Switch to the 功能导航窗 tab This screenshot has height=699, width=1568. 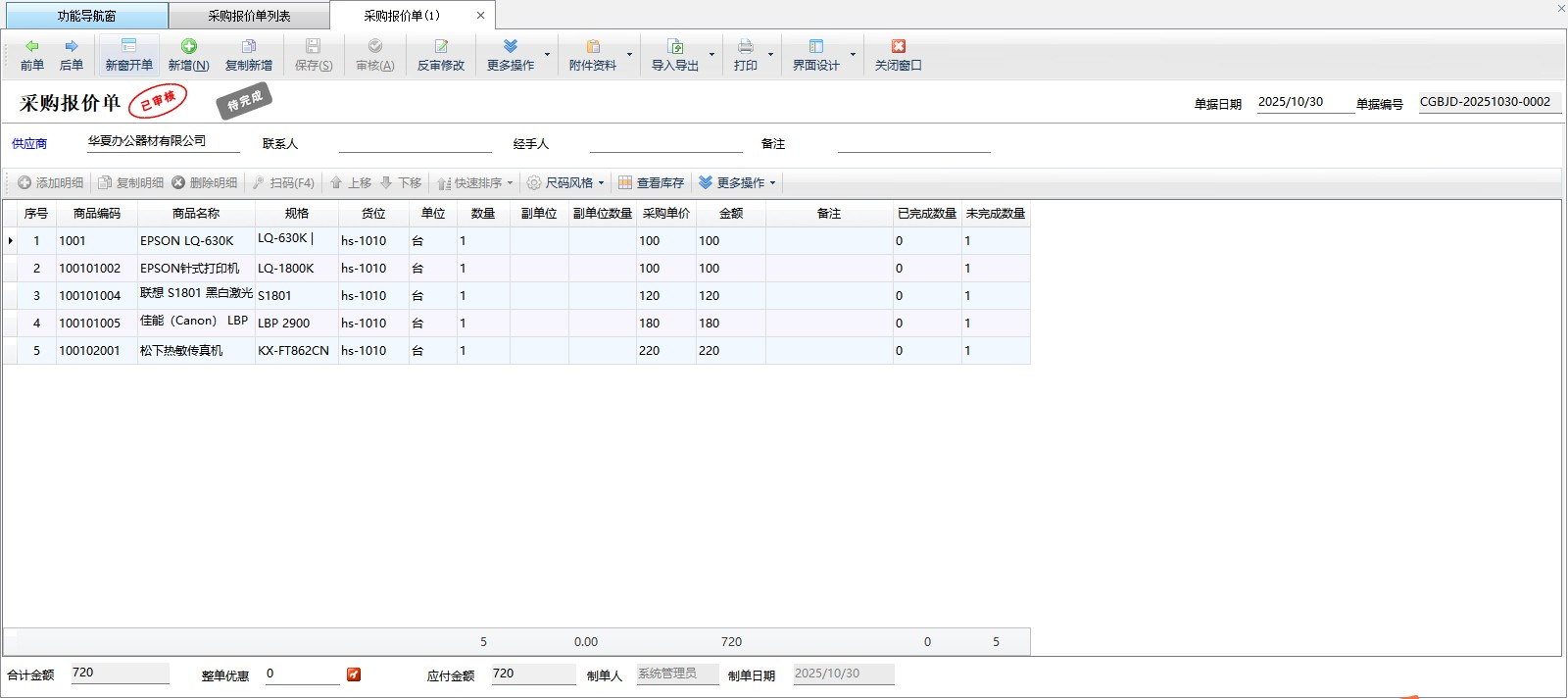point(86,16)
